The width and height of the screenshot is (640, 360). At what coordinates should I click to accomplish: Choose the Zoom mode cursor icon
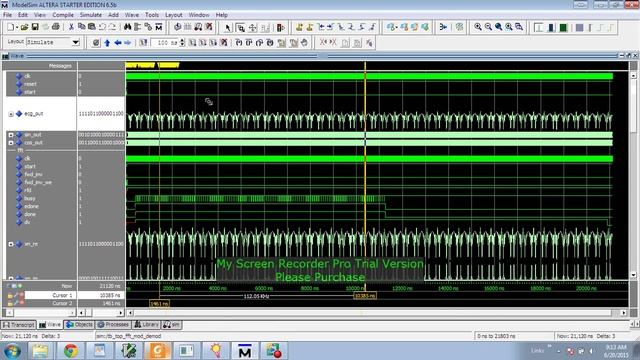[240, 28]
